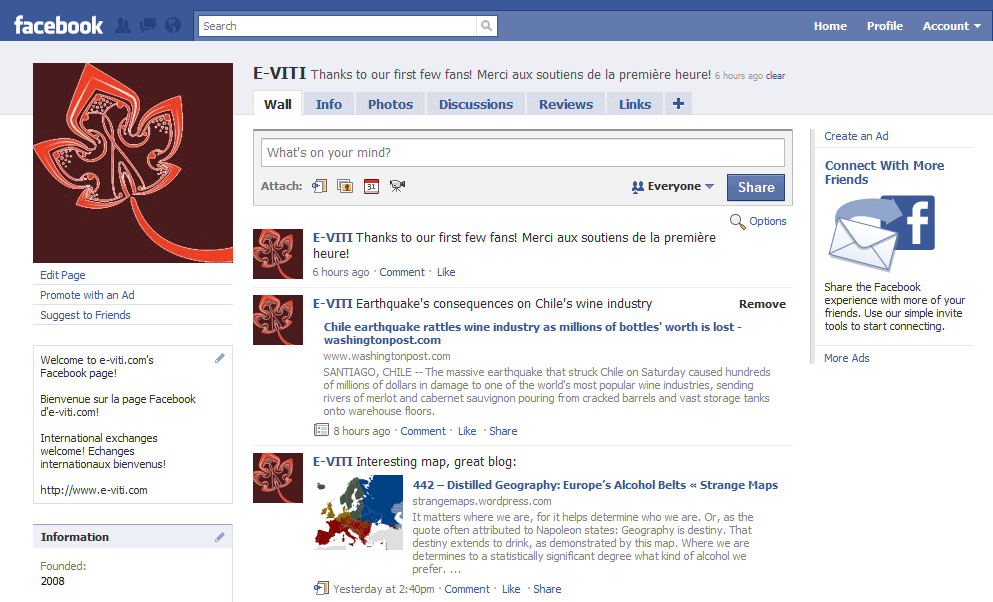Viewport: 993px width, 602px height.
Task: Click Connect With More Friends heading
Action: coord(884,172)
